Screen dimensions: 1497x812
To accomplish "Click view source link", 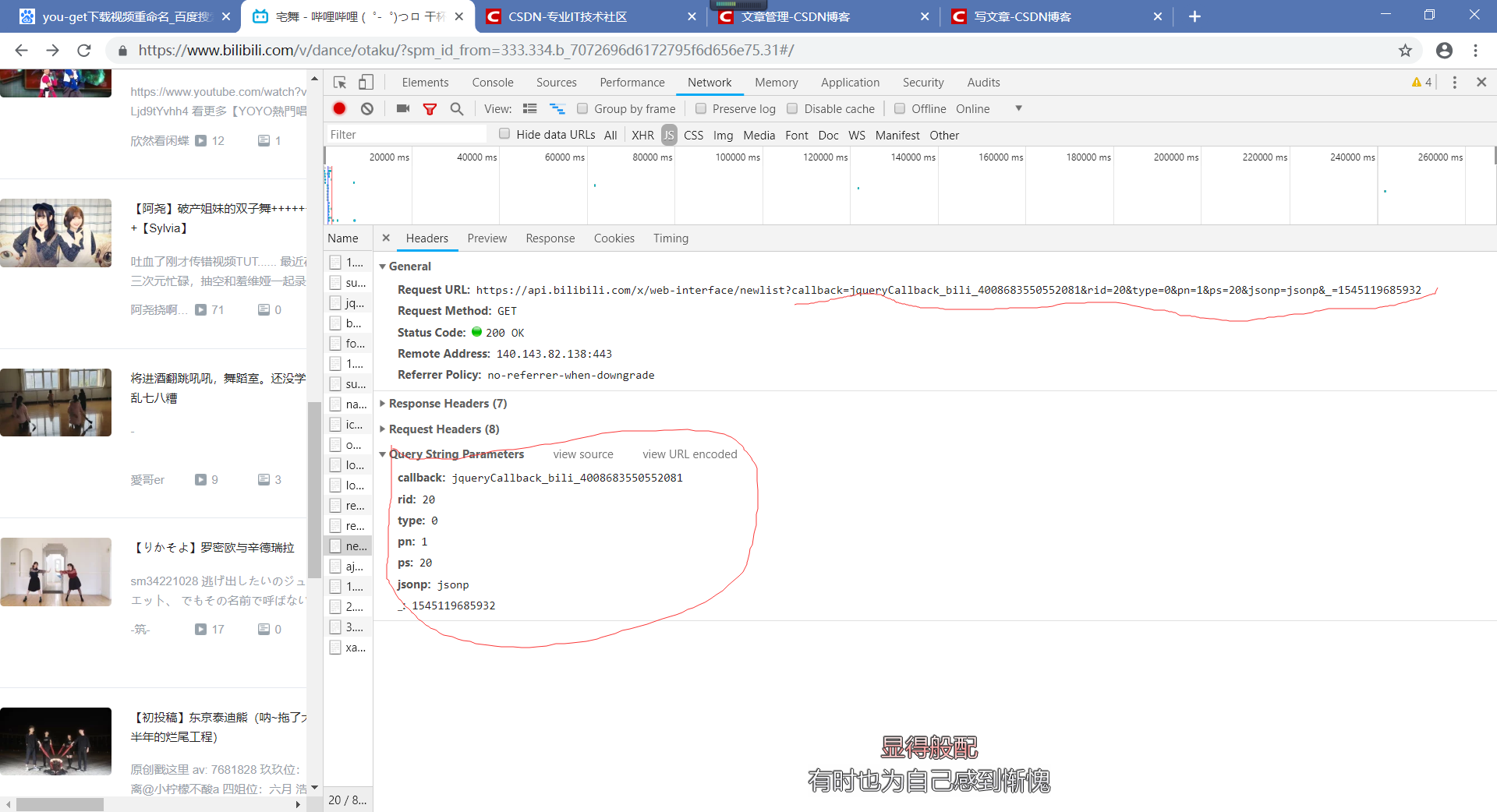I will click(x=583, y=454).
